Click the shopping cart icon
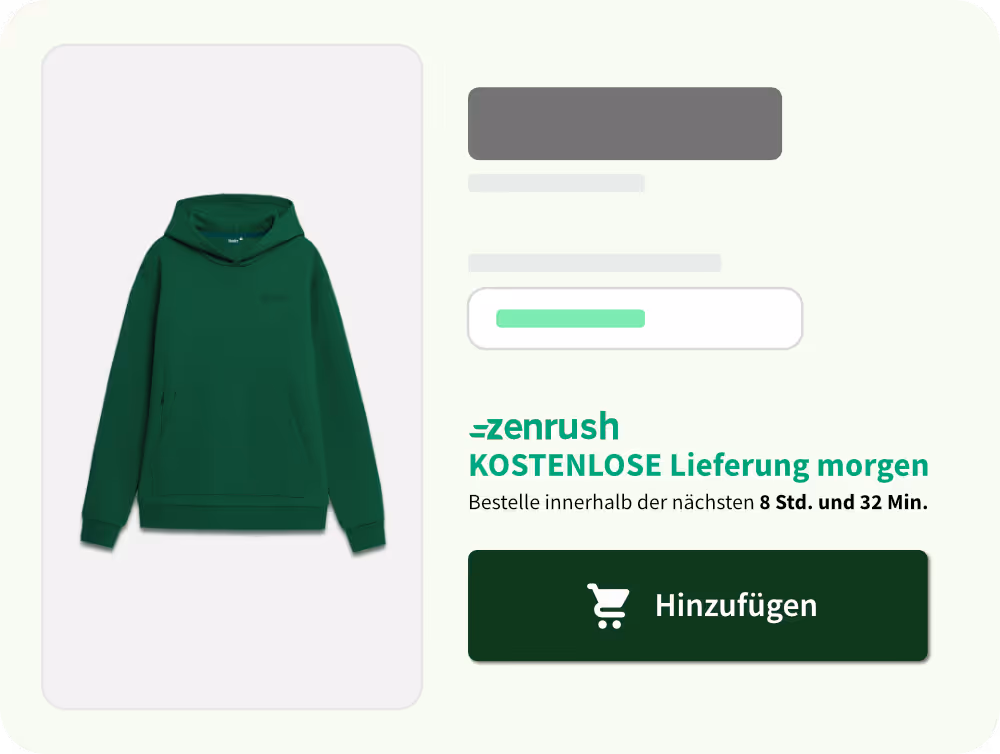 tap(608, 606)
